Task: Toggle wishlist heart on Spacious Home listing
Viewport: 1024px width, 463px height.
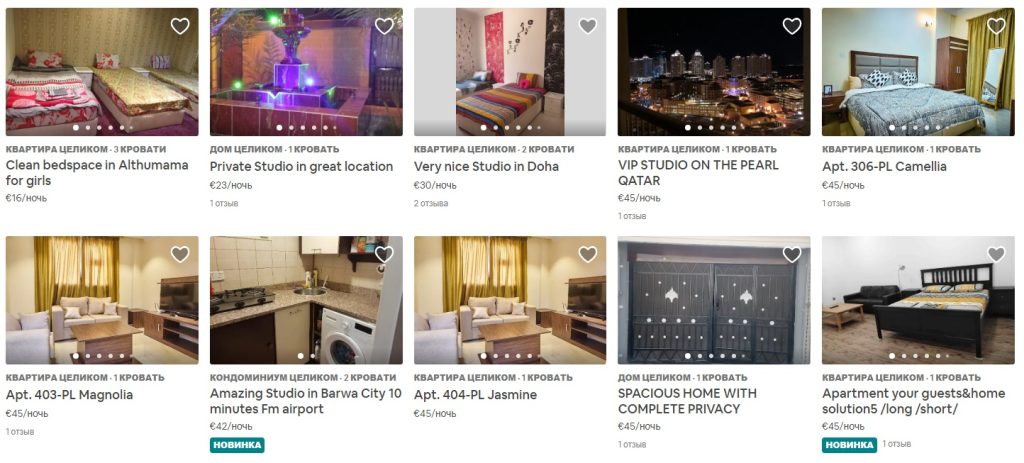Action: tap(792, 255)
